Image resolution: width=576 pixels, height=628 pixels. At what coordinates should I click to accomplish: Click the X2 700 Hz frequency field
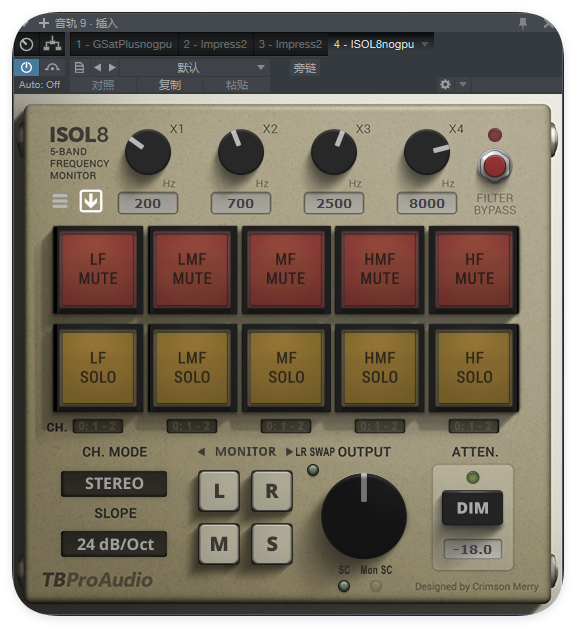click(x=241, y=203)
